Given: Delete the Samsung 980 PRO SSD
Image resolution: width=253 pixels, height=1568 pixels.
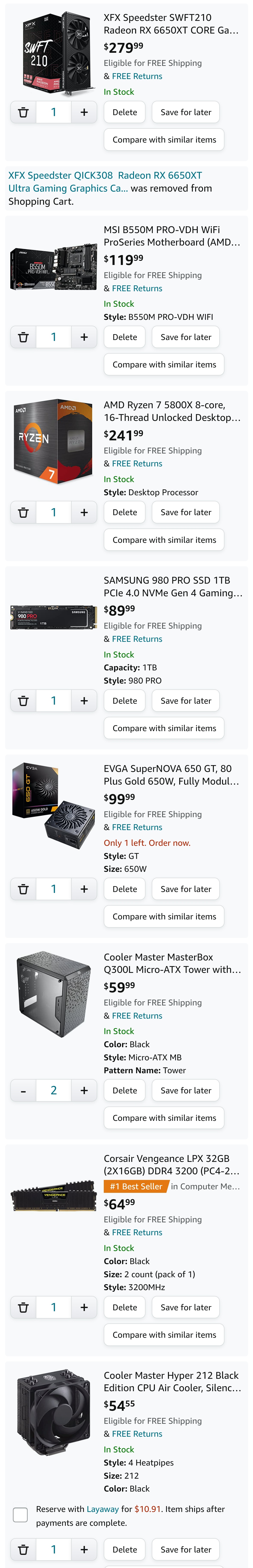Looking at the screenshot, I should tap(125, 701).
